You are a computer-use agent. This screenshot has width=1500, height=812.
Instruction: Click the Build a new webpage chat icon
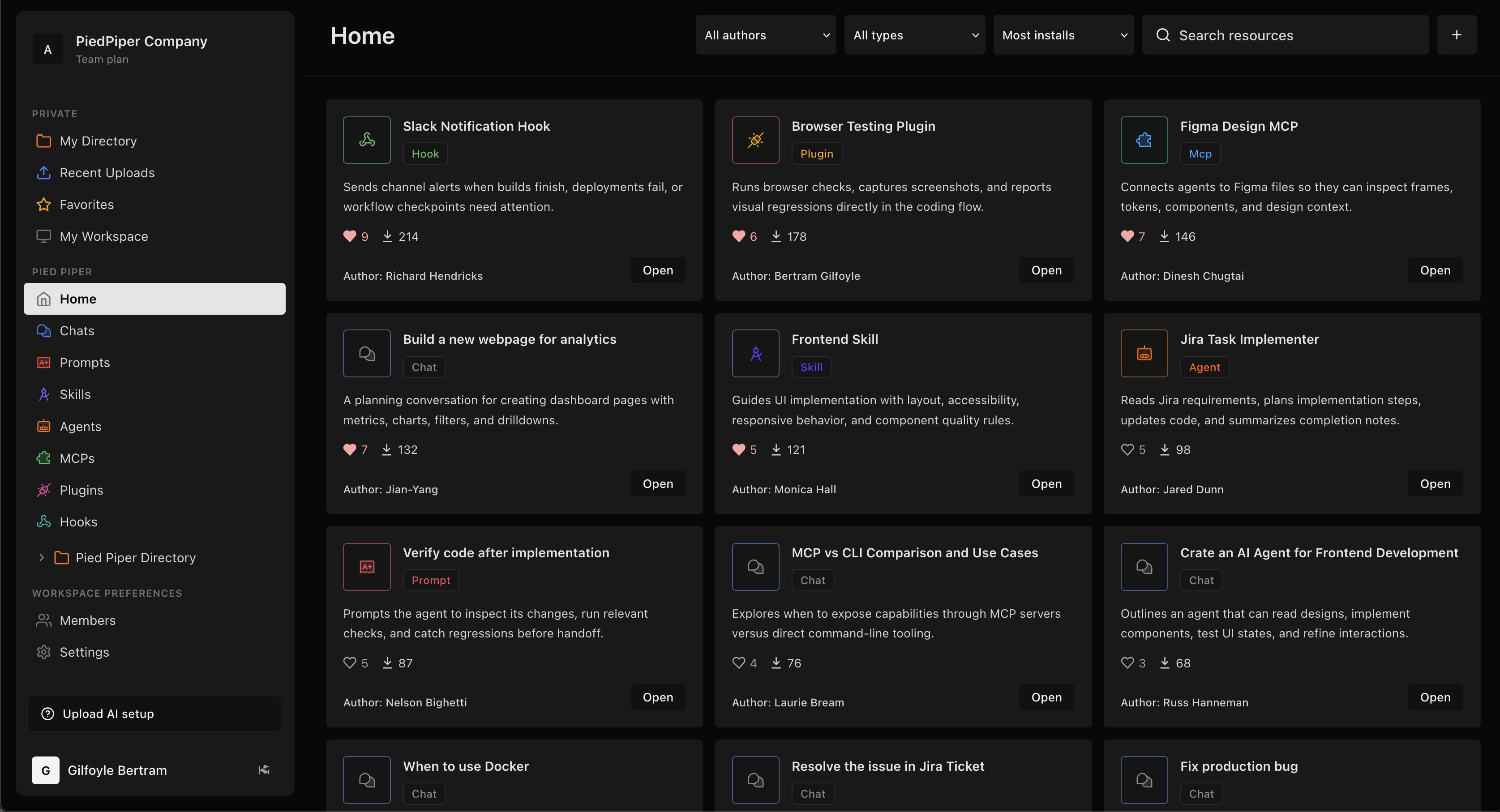point(367,353)
